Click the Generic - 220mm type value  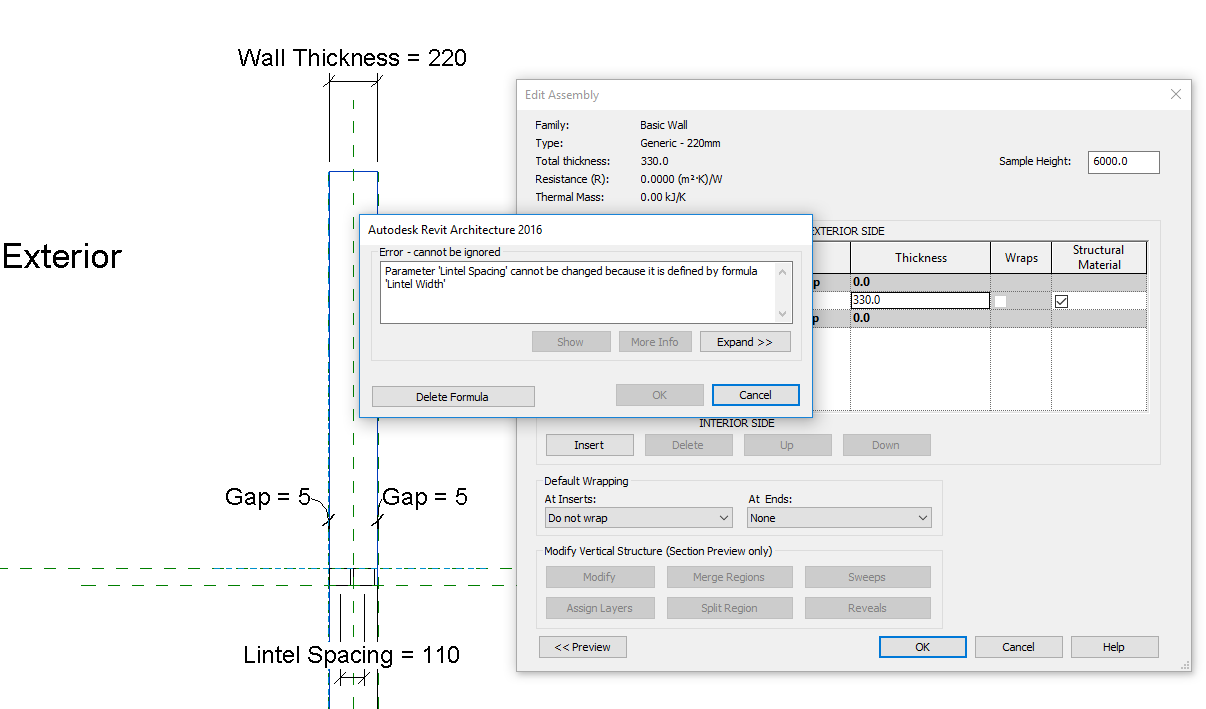680,143
